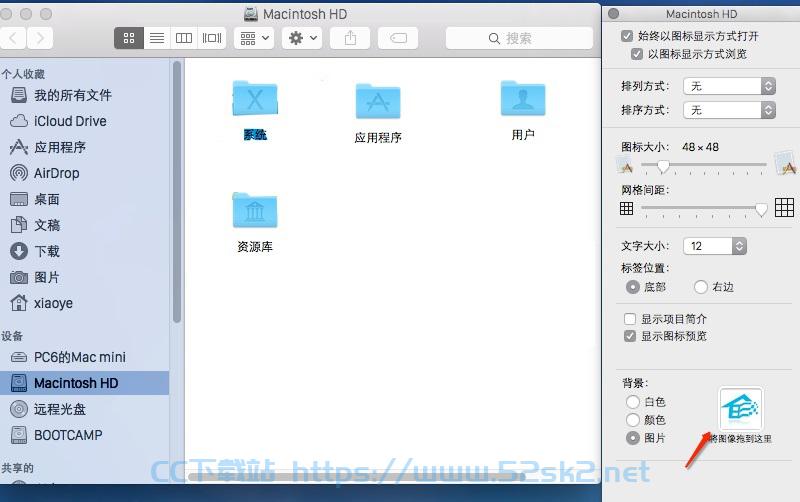800x502 pixels.
Task: Toggle 显示图标预览 checkbox
Action: (630, 336)
